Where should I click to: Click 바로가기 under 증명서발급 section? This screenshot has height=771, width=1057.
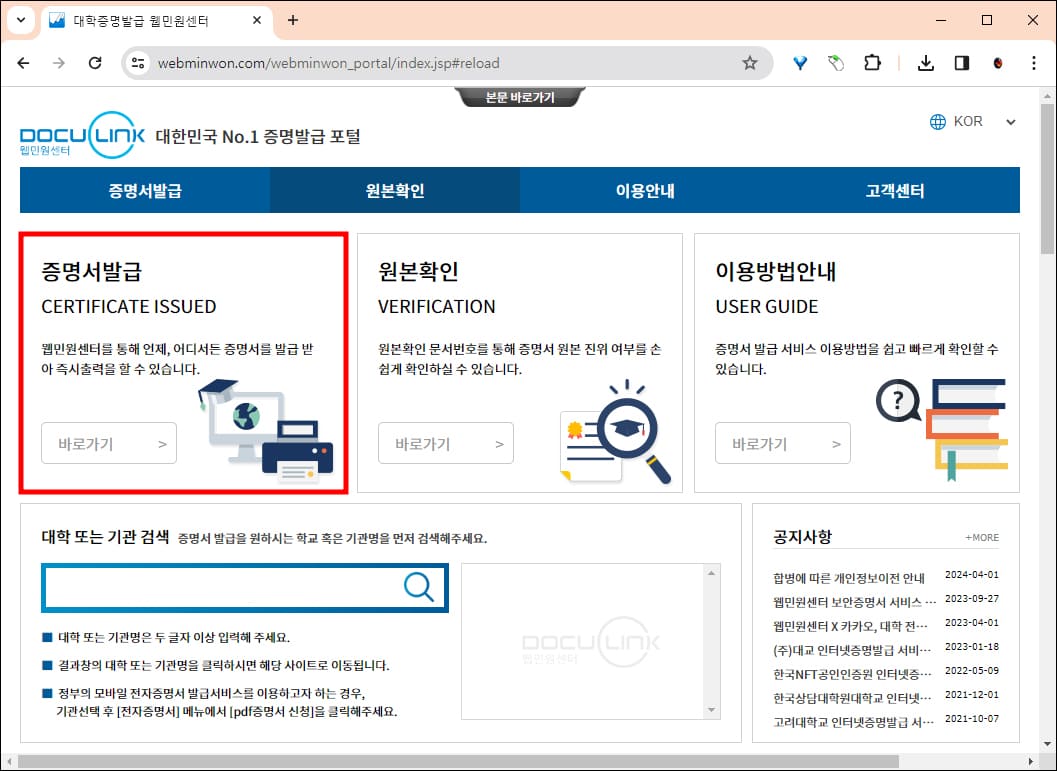(x=108, y=443)
